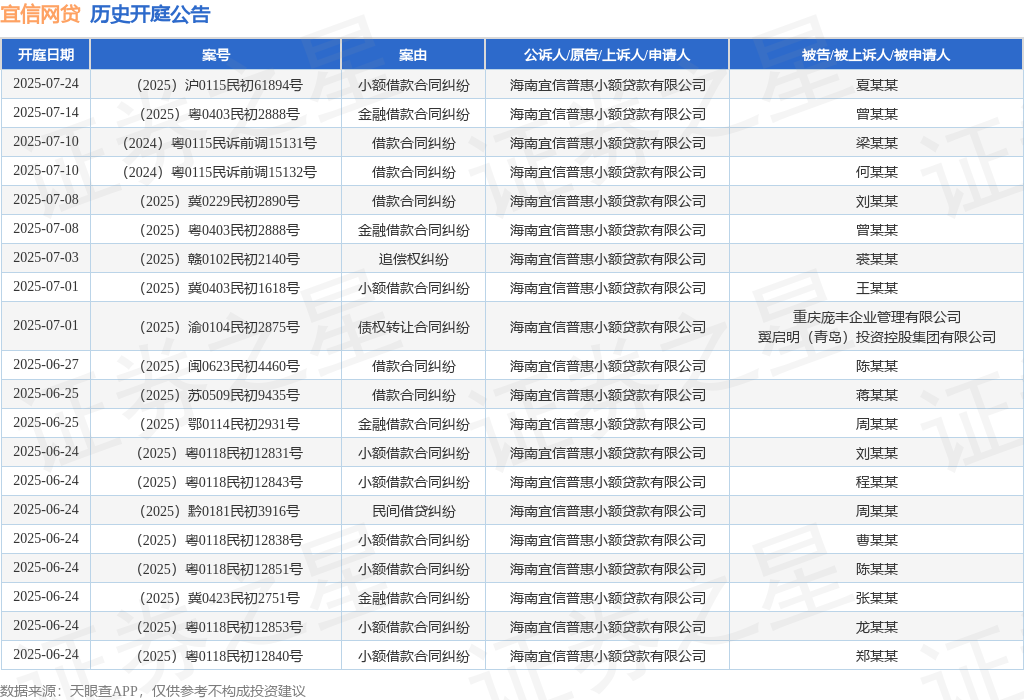Screen dimensions: 1024x700
Task: Click defendant 曹某某
Action: tap(876, 540)
